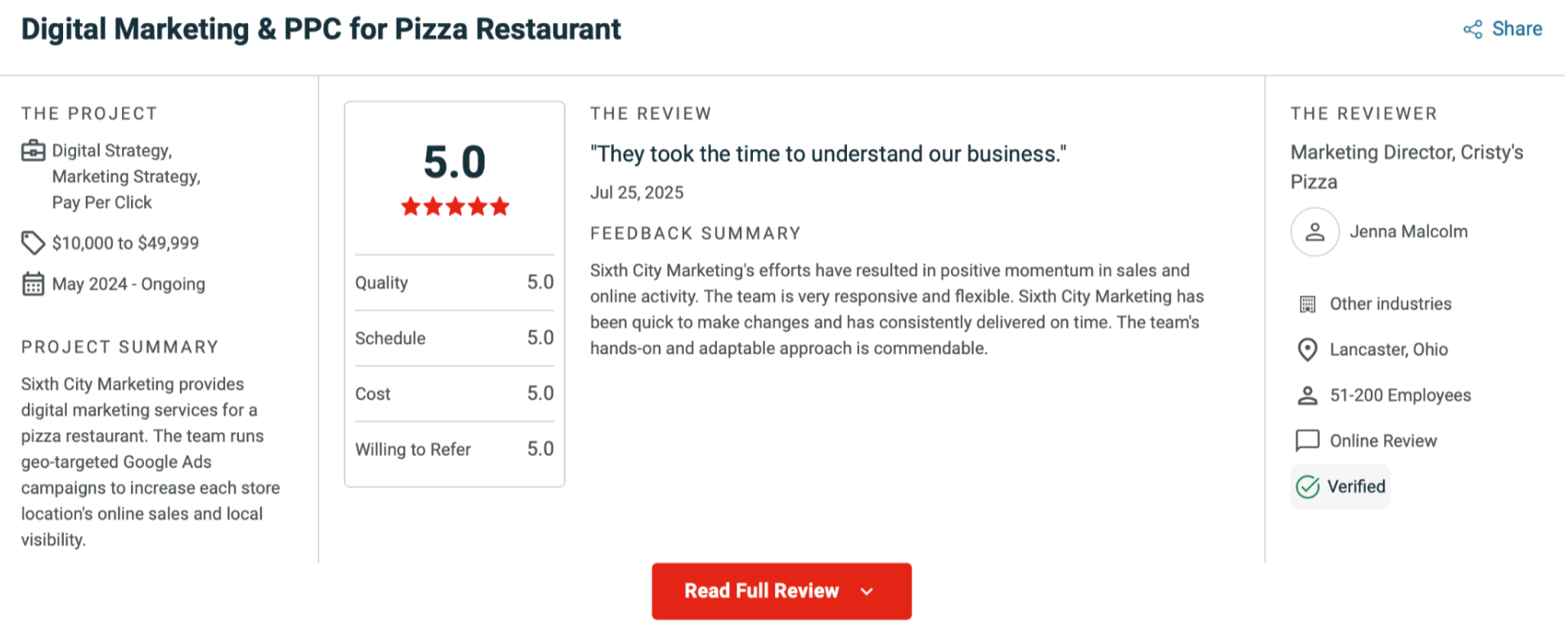Click the employees person icon
Screen dimensions: 1568x637
pyautogui.click(x=1308, y=395)
